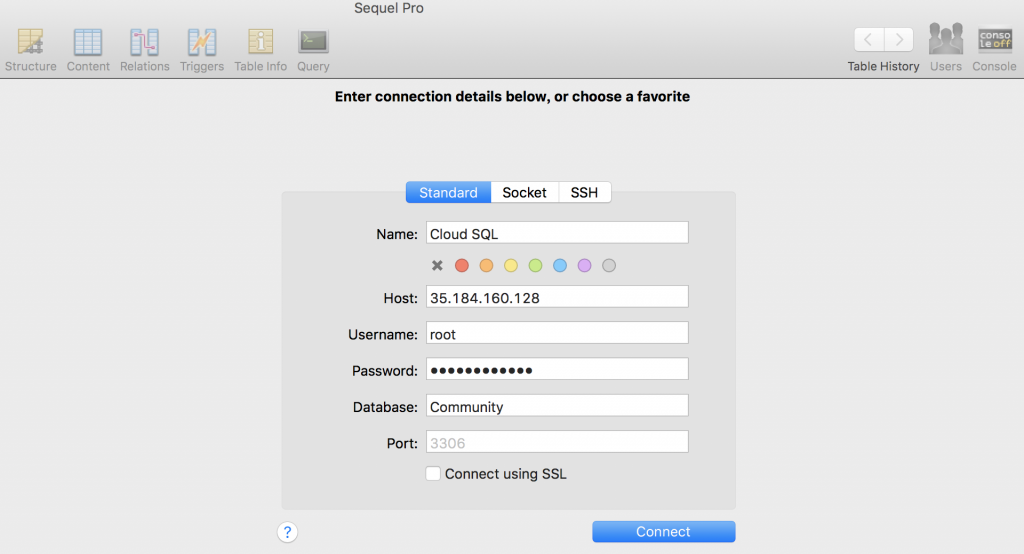The width and height of the screenshot is (1024, 554).
Task: Select the Standard connection tab
Action: tap(448, 193)
